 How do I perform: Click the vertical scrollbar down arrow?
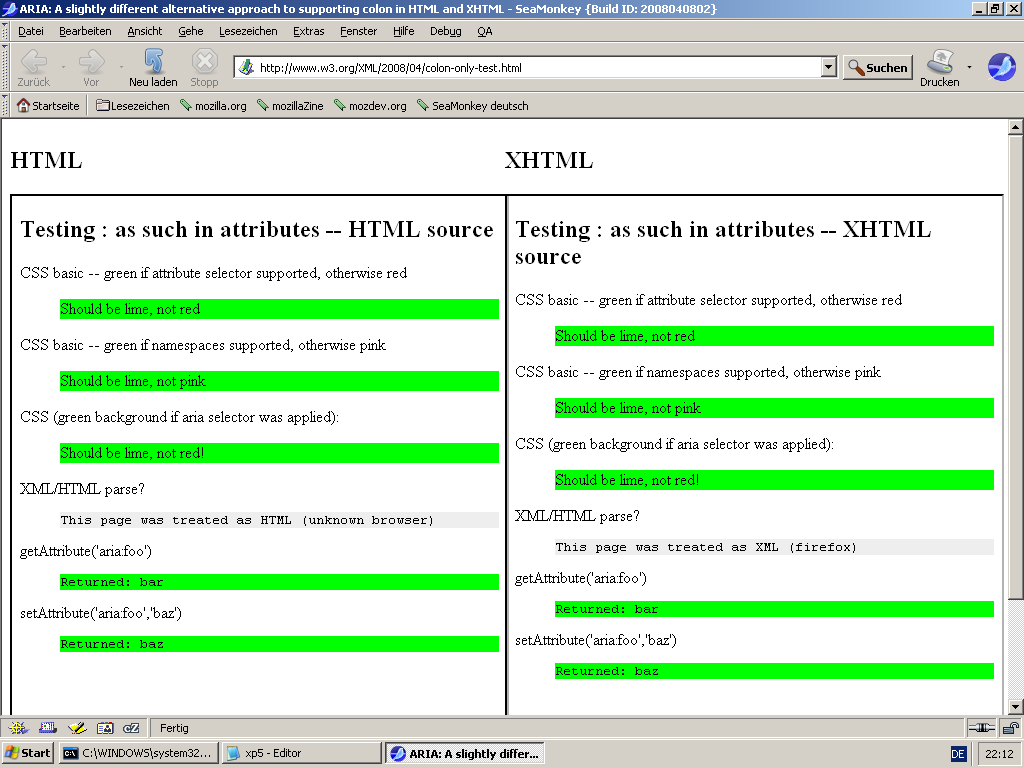pyautogui.click(x=1015, y=707)
